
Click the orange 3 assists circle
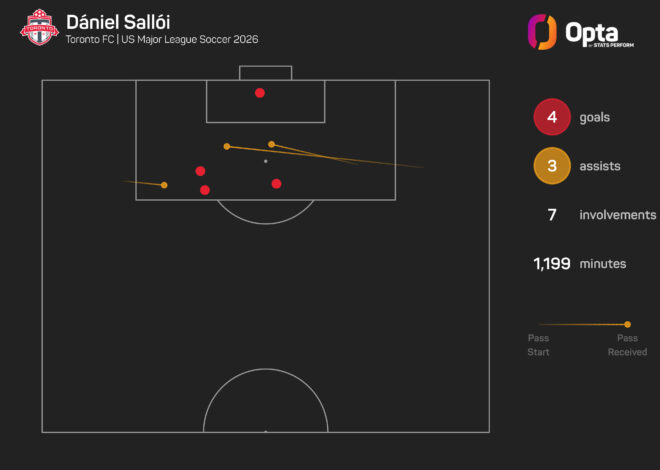pyautogui.click(x=552, y=166)
